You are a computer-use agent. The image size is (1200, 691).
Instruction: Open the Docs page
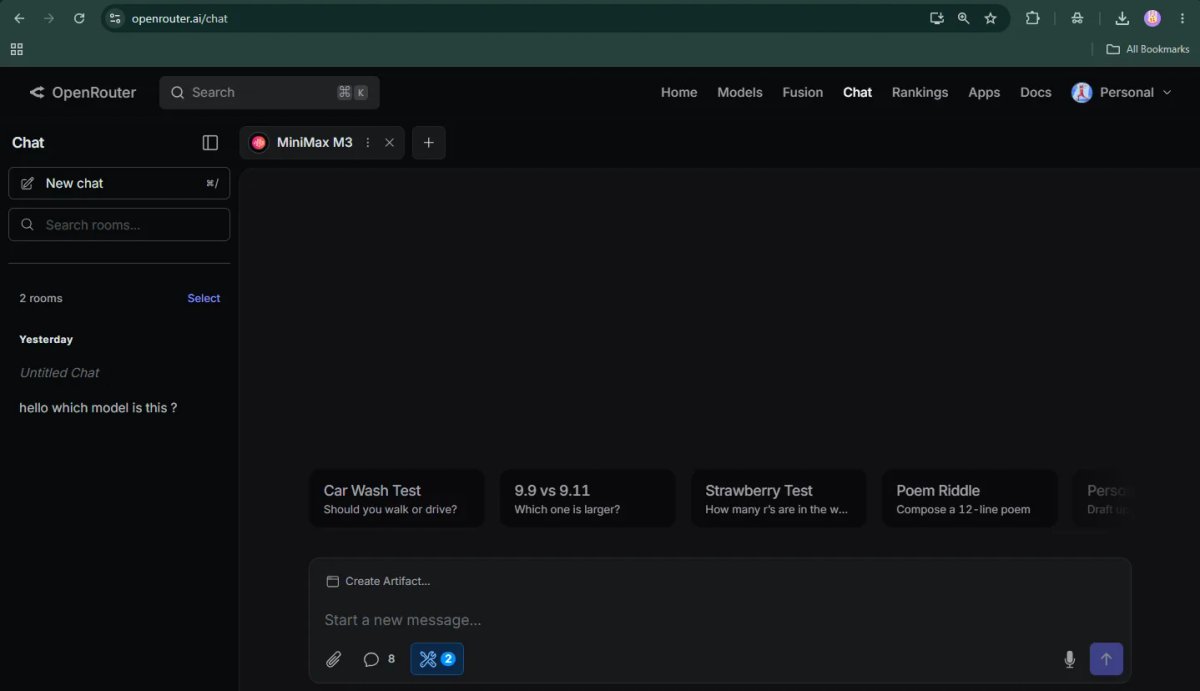tap(1036, 92)
